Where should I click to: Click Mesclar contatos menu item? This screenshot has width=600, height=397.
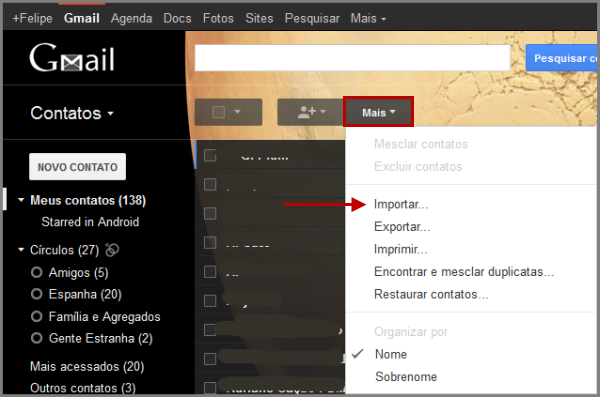pyautogui.click(x=421, y=144)
